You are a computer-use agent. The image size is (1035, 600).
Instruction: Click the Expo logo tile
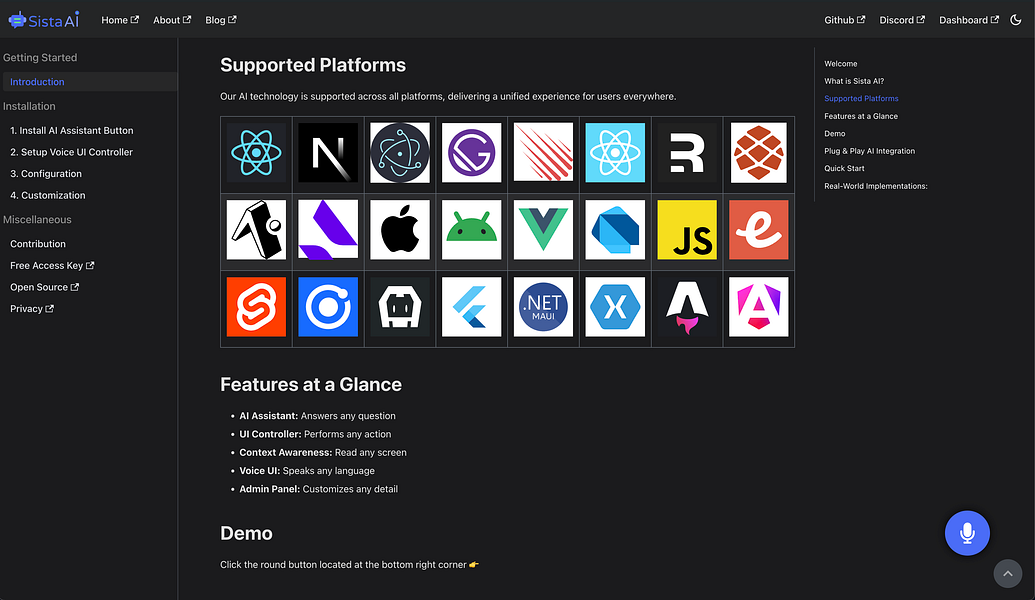tap(256, 230)
